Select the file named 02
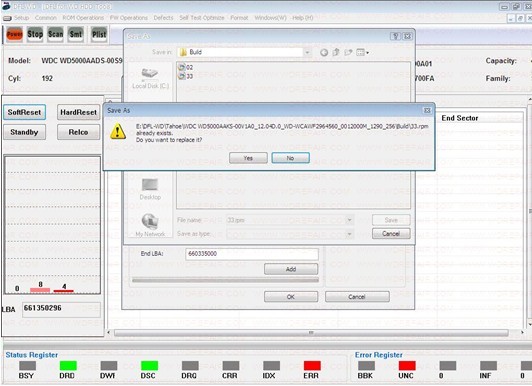Image resolution: width=532 pixels, height=386 pixels. [186, 67]
